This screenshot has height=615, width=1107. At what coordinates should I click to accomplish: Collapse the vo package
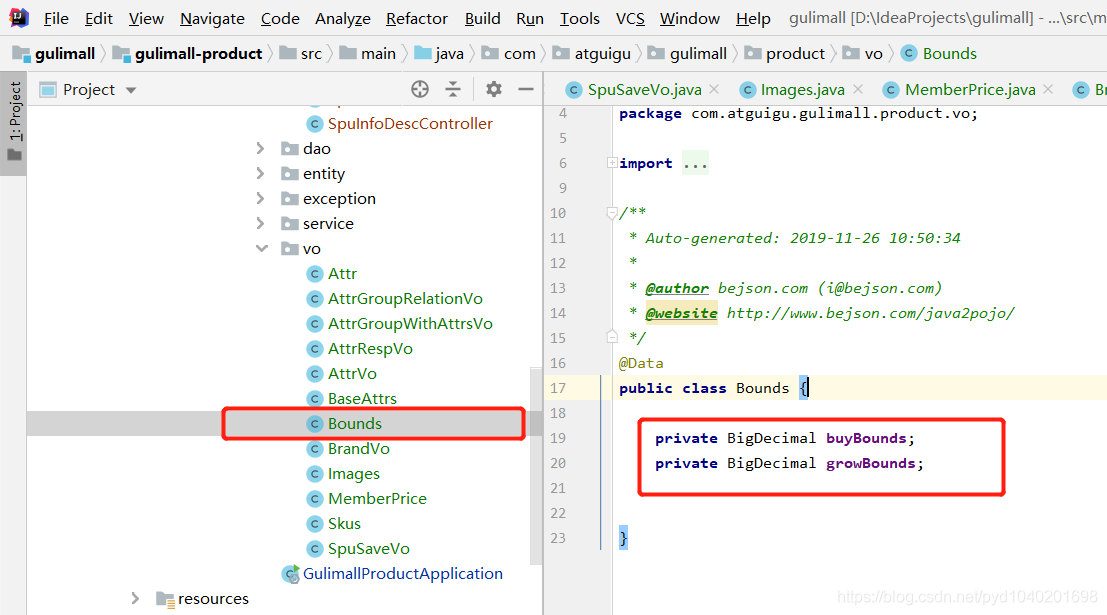[261, 249]
